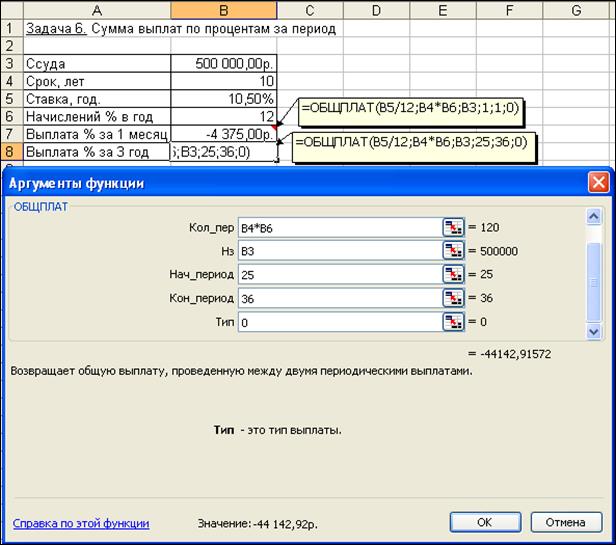Select row 7 header
The width and height of the screenshot is (616, 545).
tap(10, 134)
